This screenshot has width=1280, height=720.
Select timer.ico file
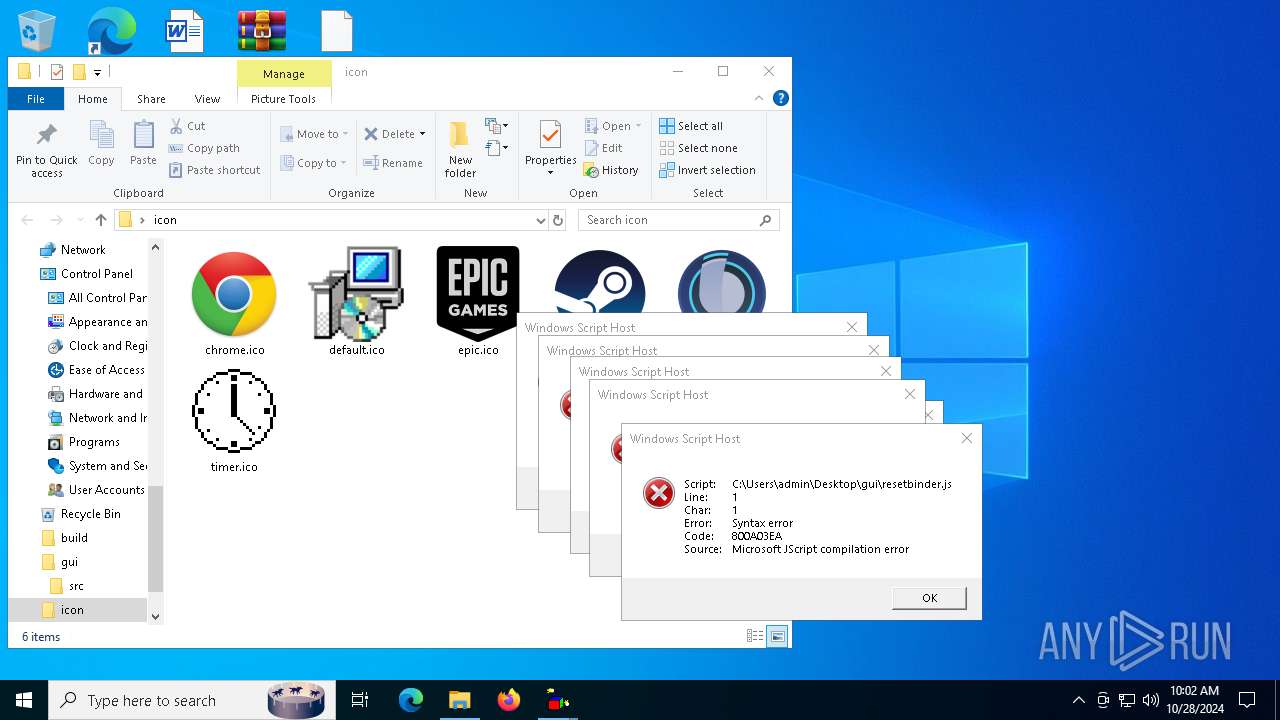[x=234, y=420]
